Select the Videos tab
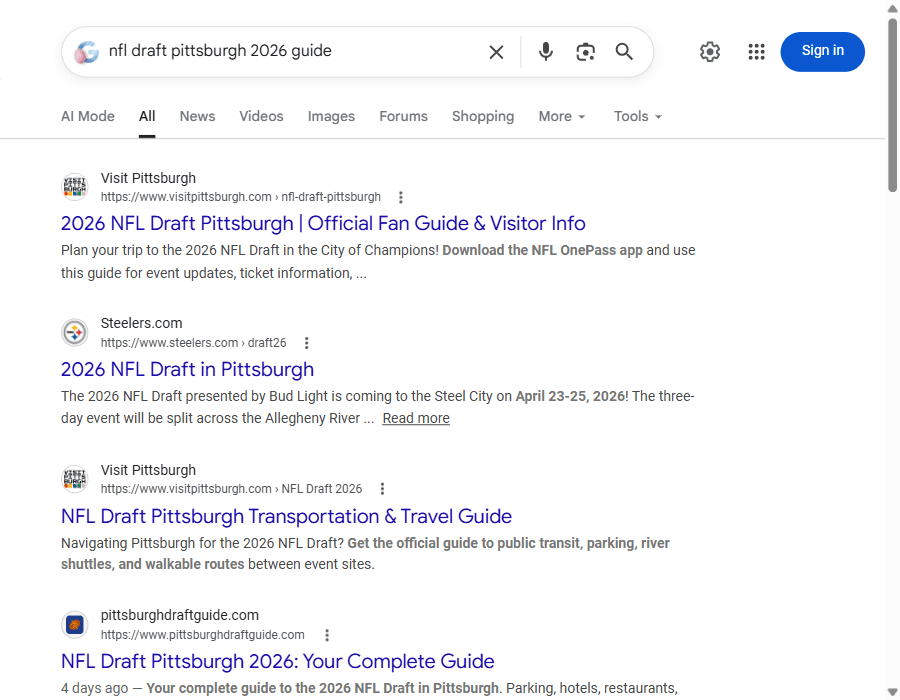Viewport: 900px width, 700px height. [x=261, y=116]
